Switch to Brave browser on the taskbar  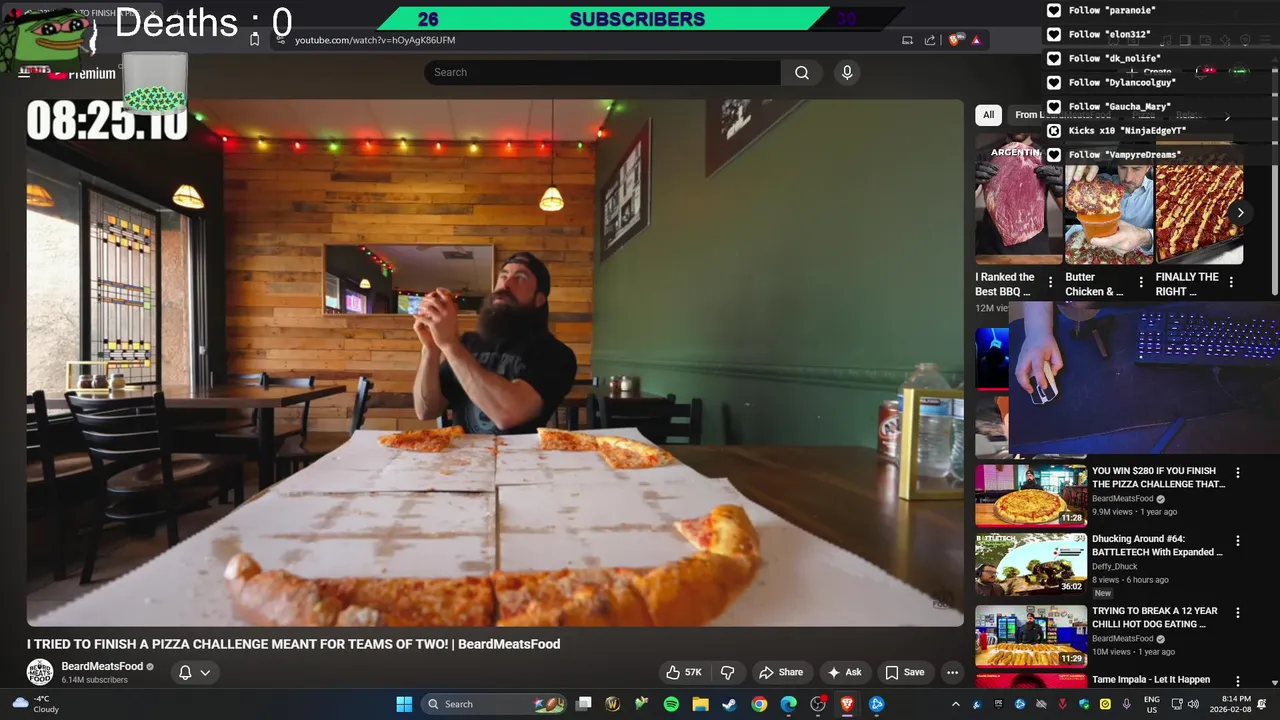point(847,704)
